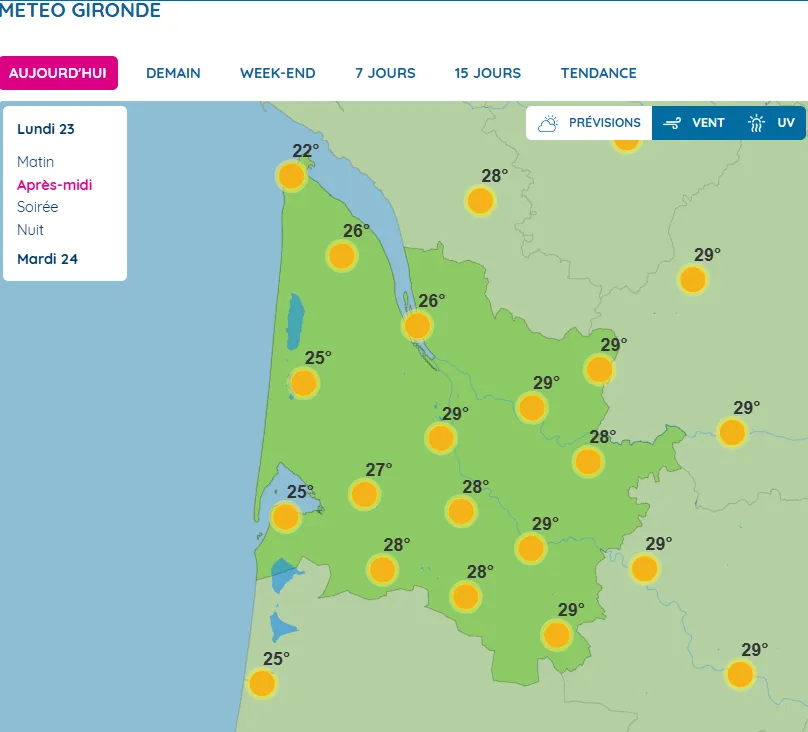This screenshot has height=732, width=808.
Task: Go to the 7 JOURS tab
Action: click(x=385, y=73)
